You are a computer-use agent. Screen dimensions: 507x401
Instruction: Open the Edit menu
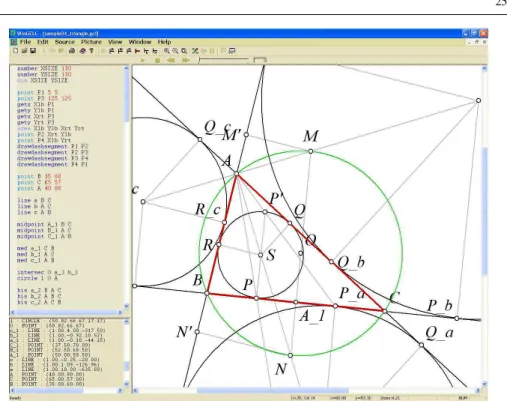coord(43,42)
